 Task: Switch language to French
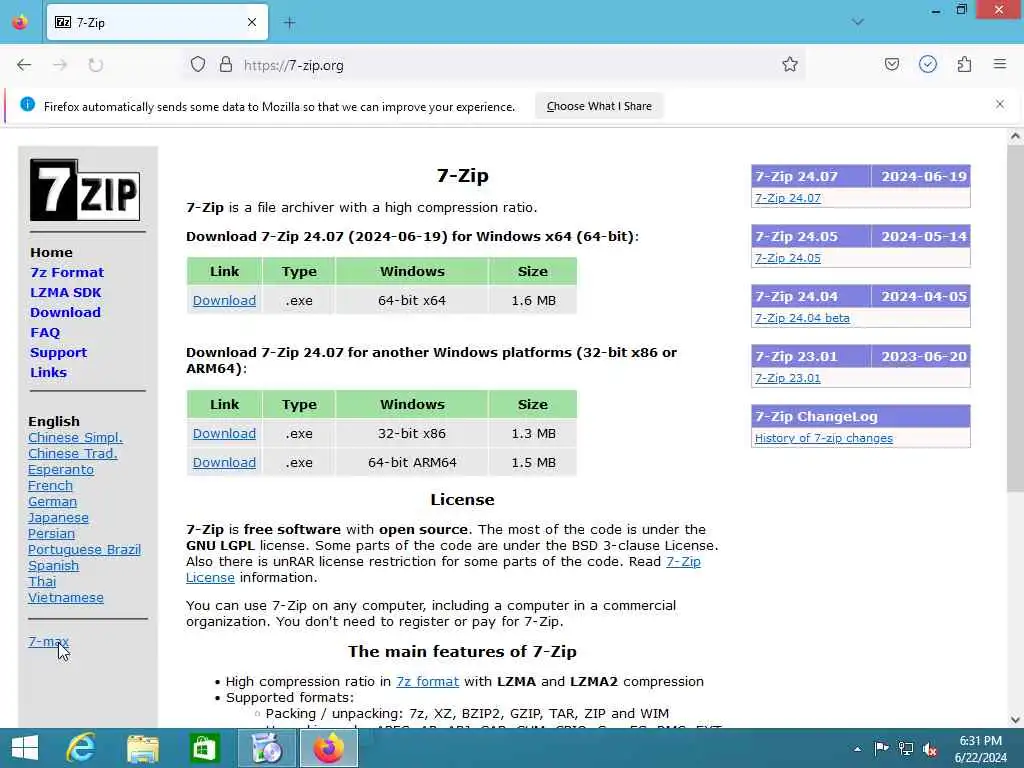coord(50,485)
